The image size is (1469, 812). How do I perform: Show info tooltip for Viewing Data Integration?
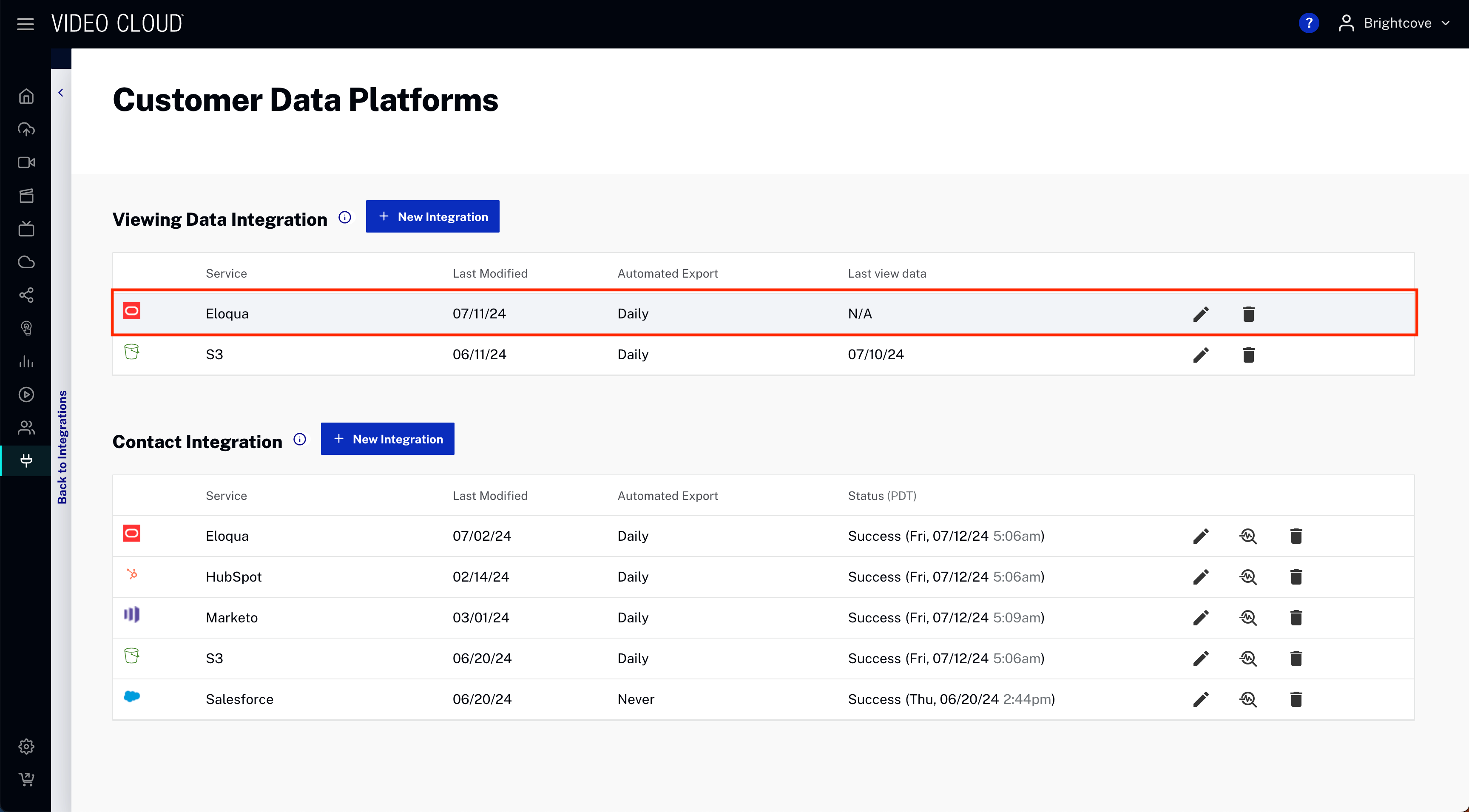[344, 217]
